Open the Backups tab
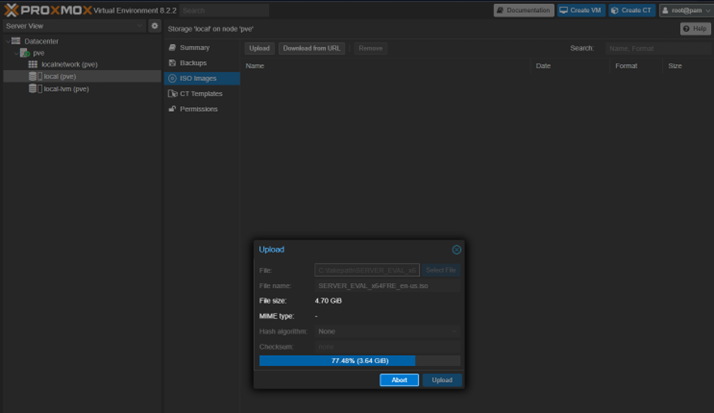714x413 pixels. pyautogui.click(x=202, y=63)
